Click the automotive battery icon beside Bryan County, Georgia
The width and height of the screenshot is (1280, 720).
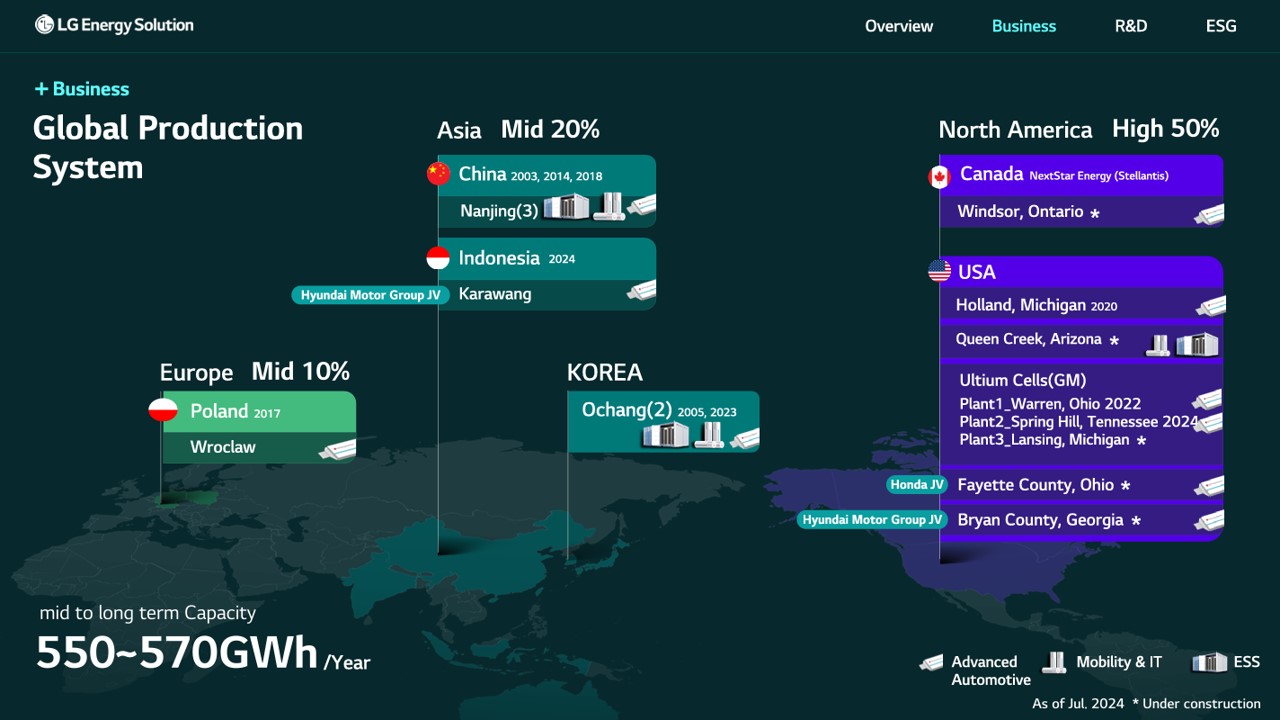[x=1209, y=520]
